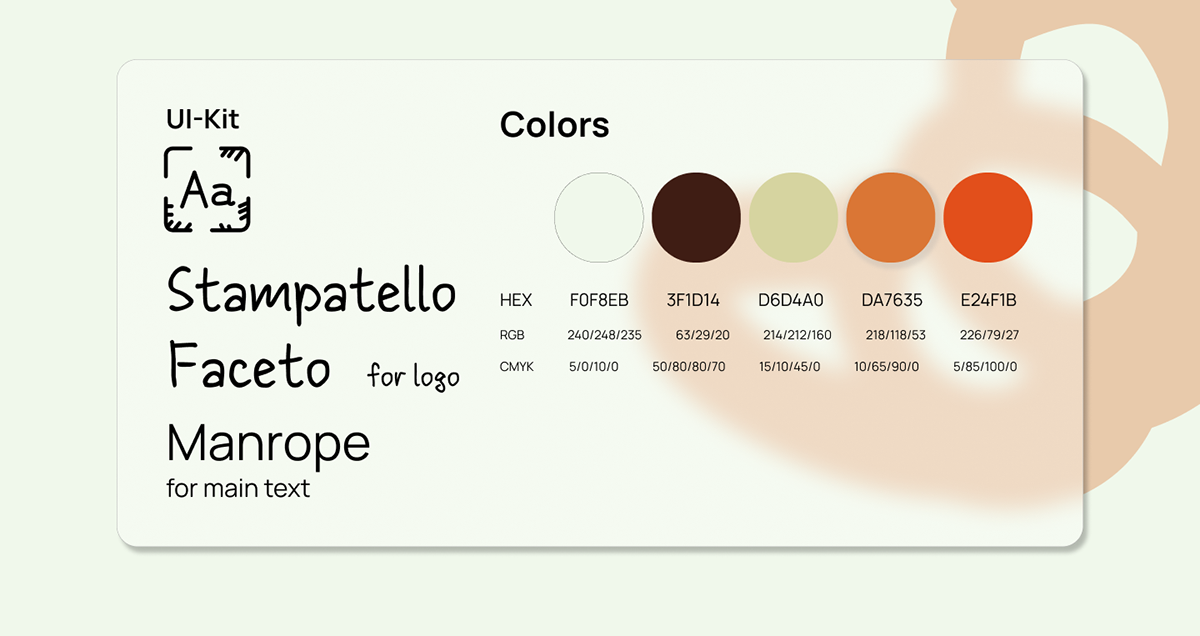This screenshot has width=1200, height=636.
Task: Select the off-white F0F8EB color swatch
Action: pyautogui.click(x=599, y=217)
